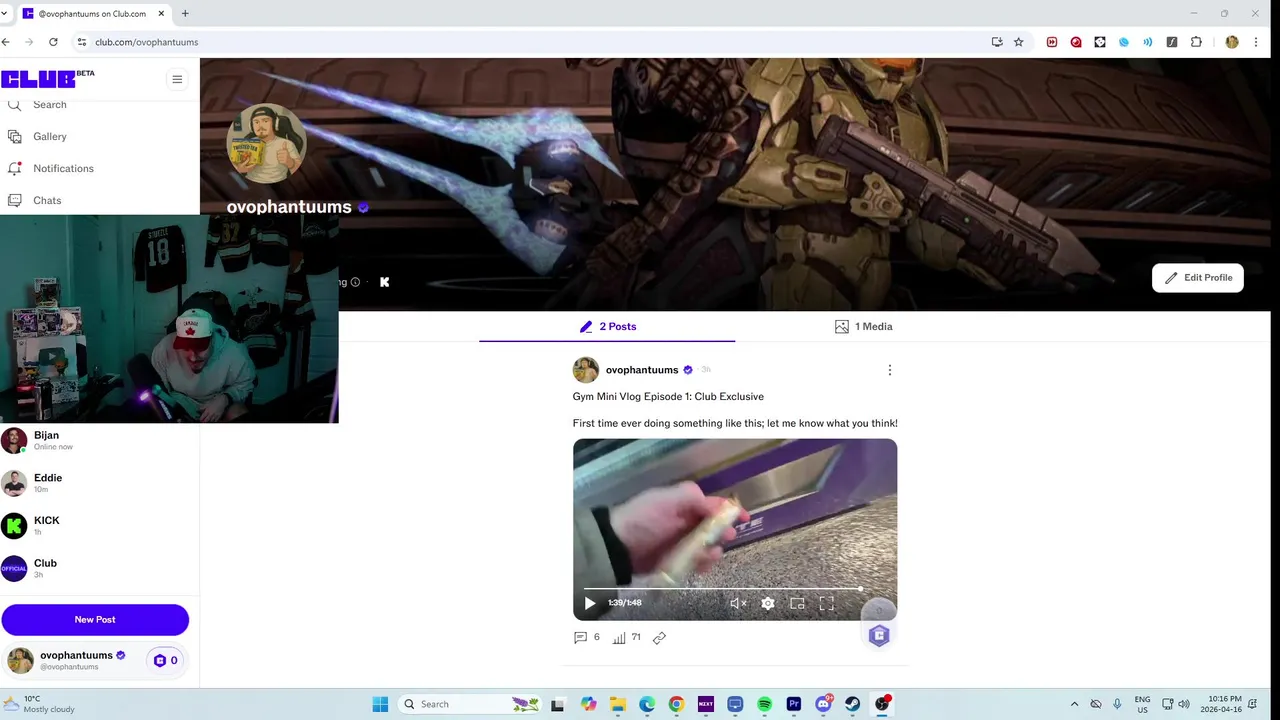Open the Chrome three-dot menu
Screen dimensions: 1280x720
coord(1256,42)
